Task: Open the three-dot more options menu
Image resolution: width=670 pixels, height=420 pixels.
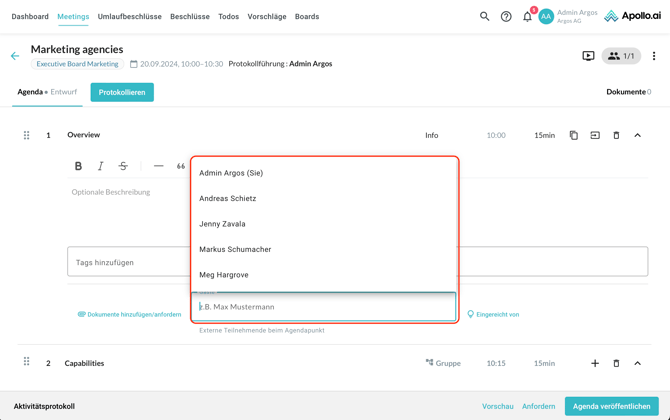Action: (654, 56)
